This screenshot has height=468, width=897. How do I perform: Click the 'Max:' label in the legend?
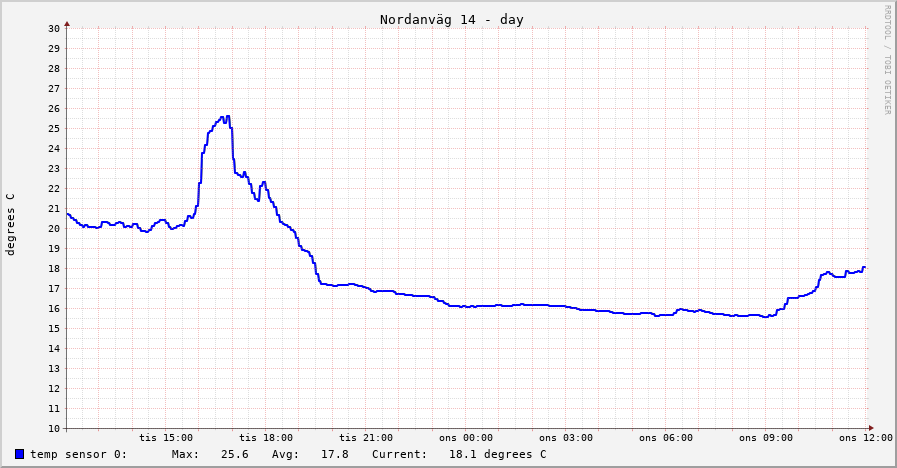185,454
